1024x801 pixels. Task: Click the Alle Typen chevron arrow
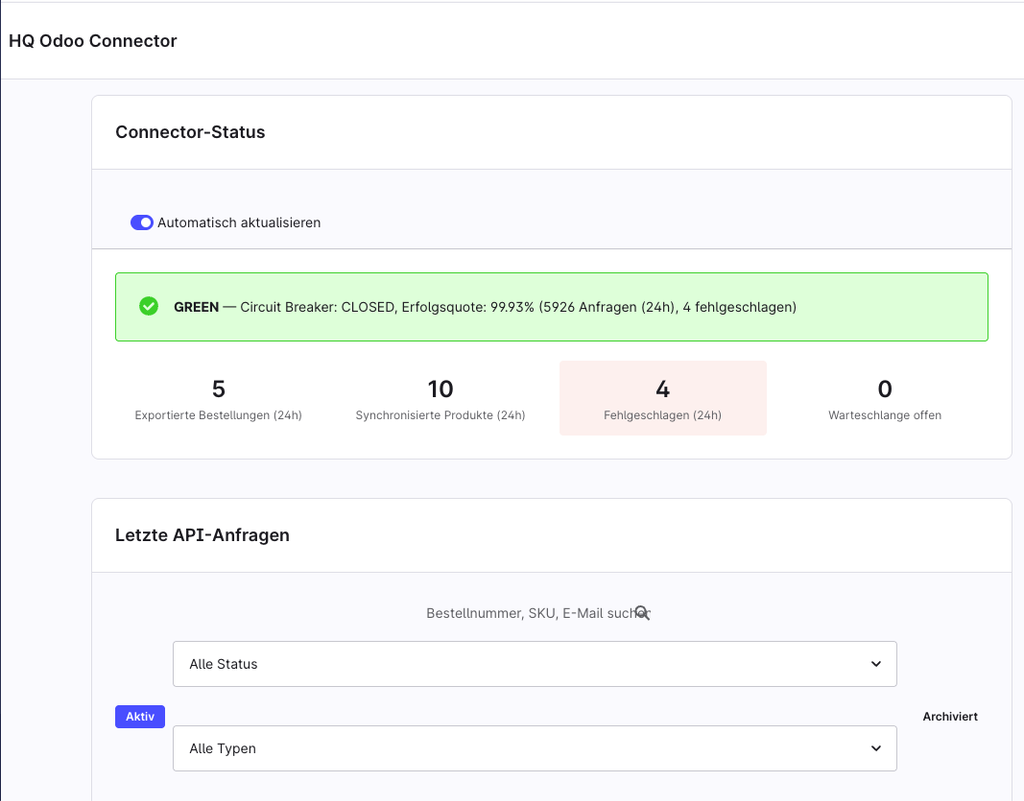(876, 748)
